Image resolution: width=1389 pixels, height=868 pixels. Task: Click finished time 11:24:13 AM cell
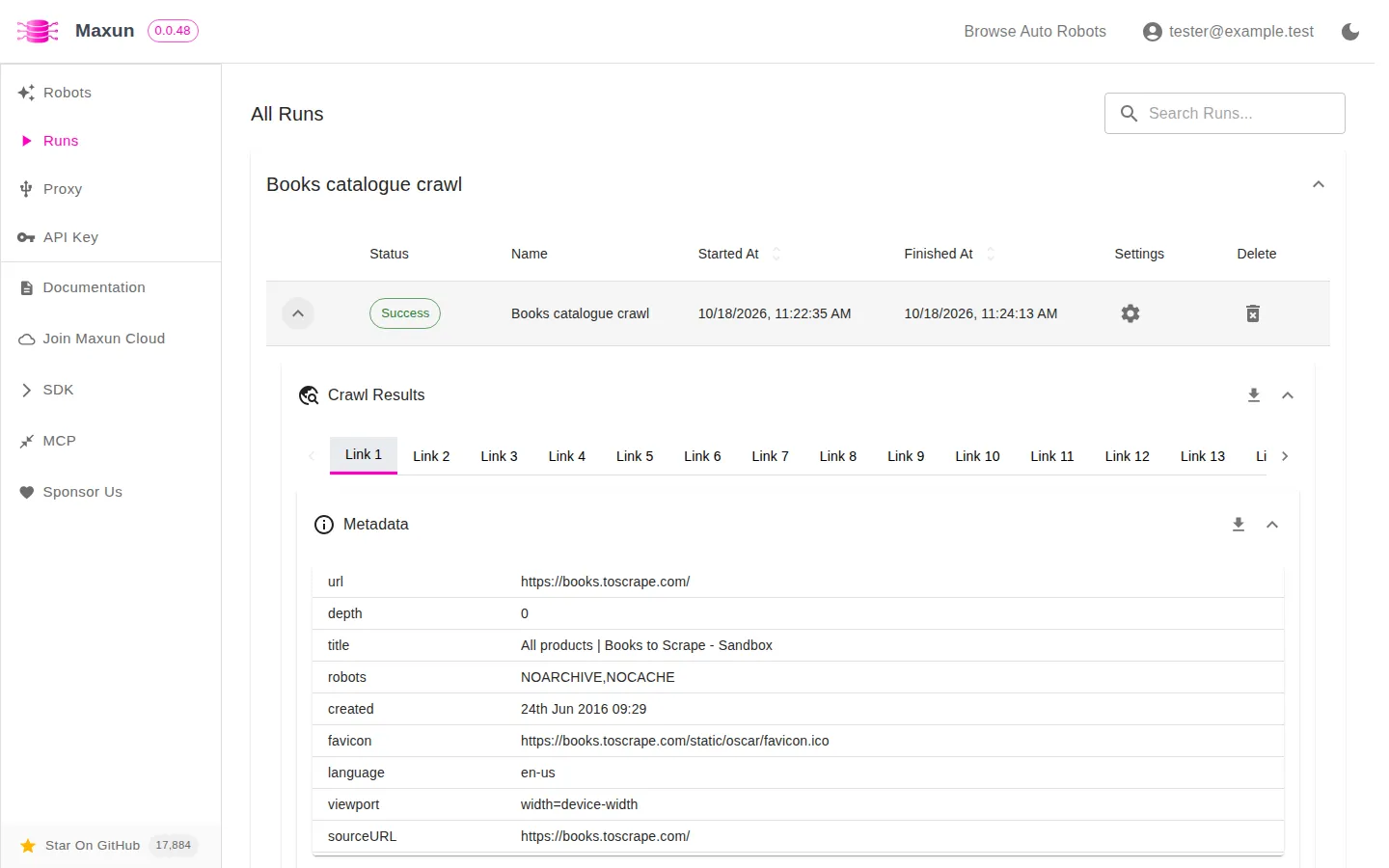[x=981, y=313]
